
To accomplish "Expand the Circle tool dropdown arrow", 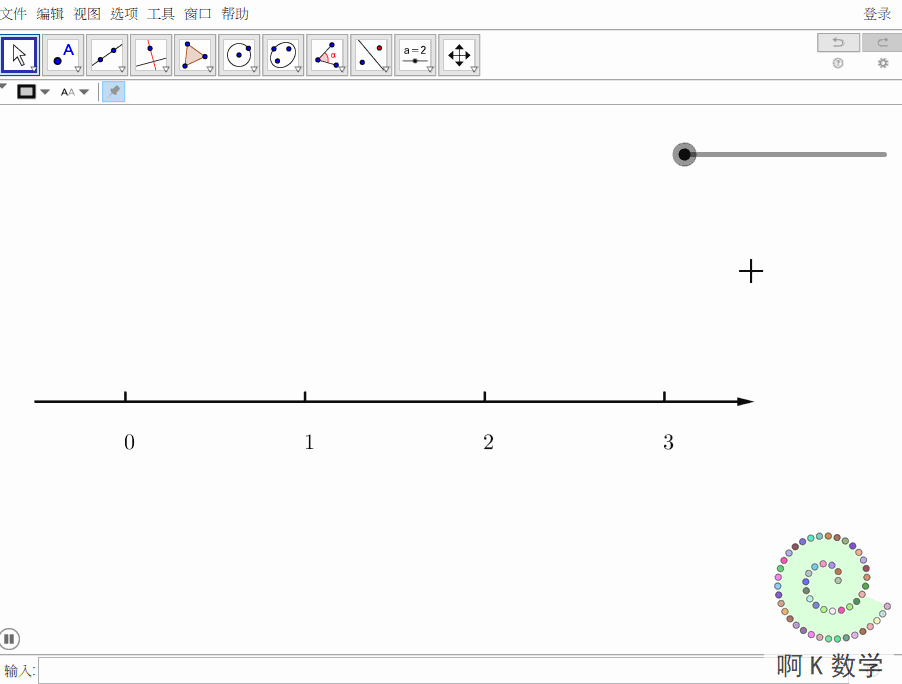I will [x=254, y=69].
